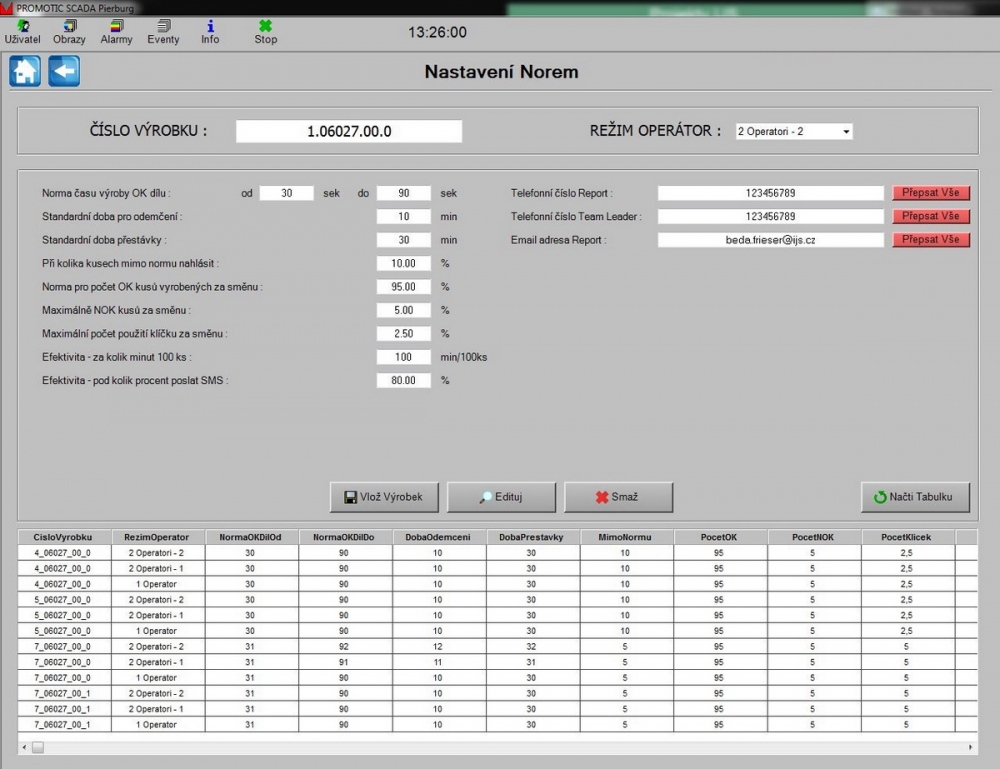Screen dimensions: 1000x769
Task: Expand the Režim Operátor dropdown
Action: [845, 131]
